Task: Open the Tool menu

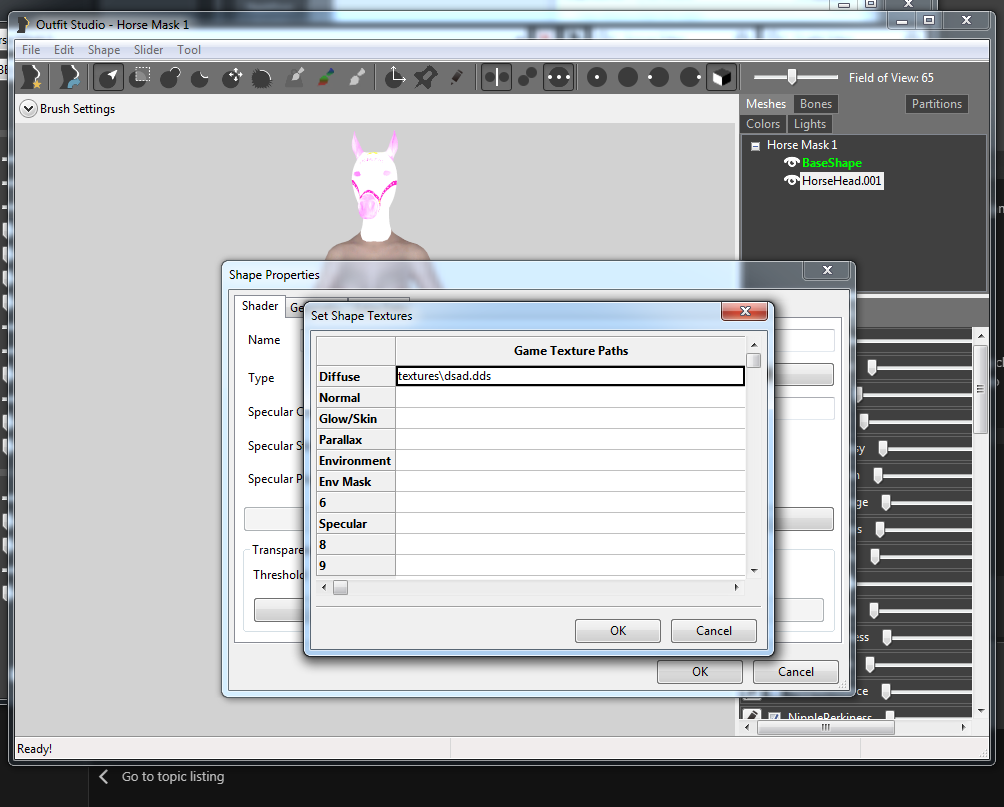Action: pos(189,50)
